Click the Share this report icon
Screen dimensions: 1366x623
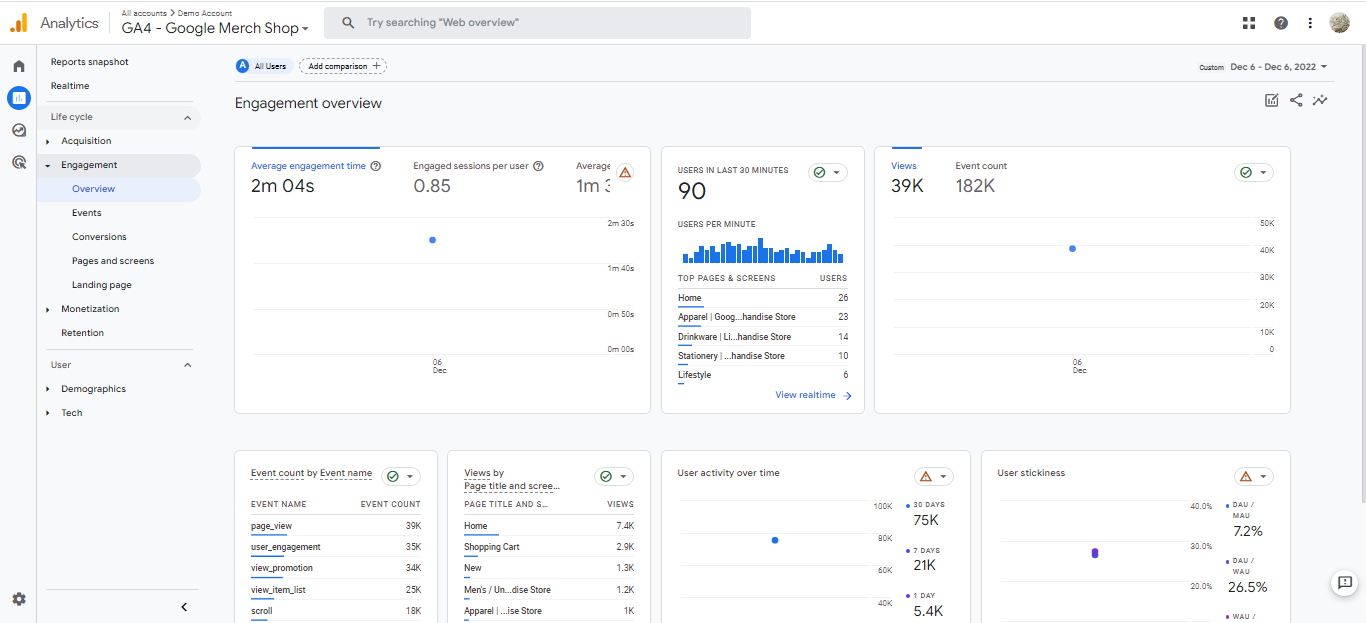click(1296, 100)
